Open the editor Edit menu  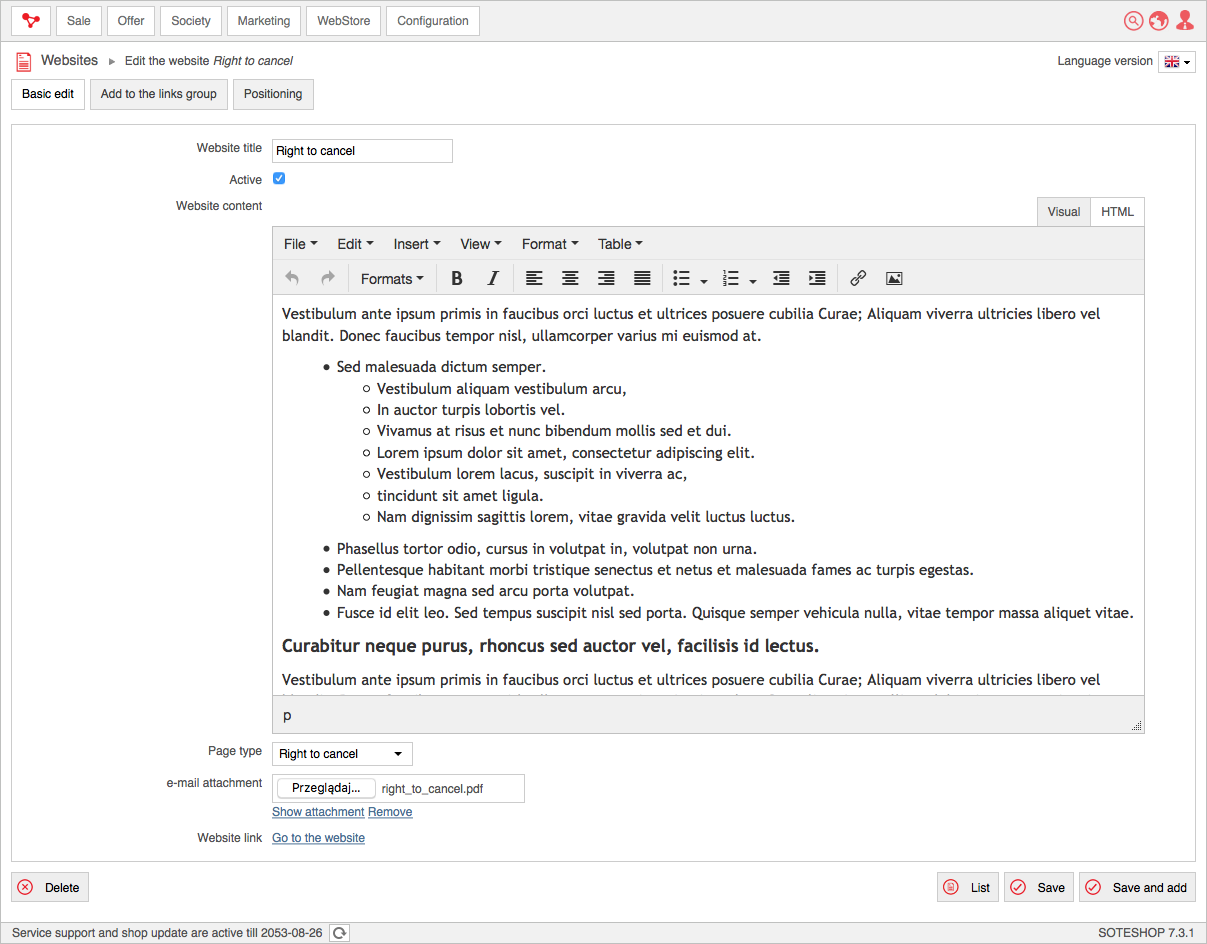(355, 244)
